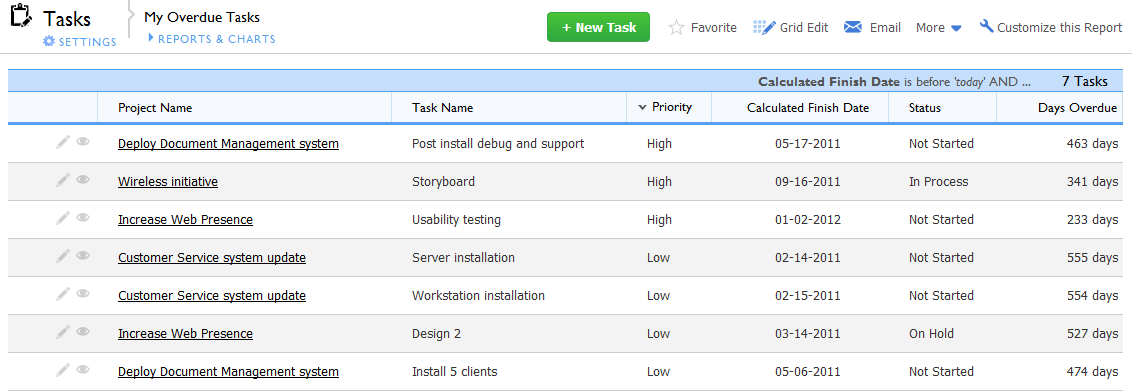This screenshot has height=391, width=1132.
Task: Click the Favorite star icon
Action: [676, 27]
